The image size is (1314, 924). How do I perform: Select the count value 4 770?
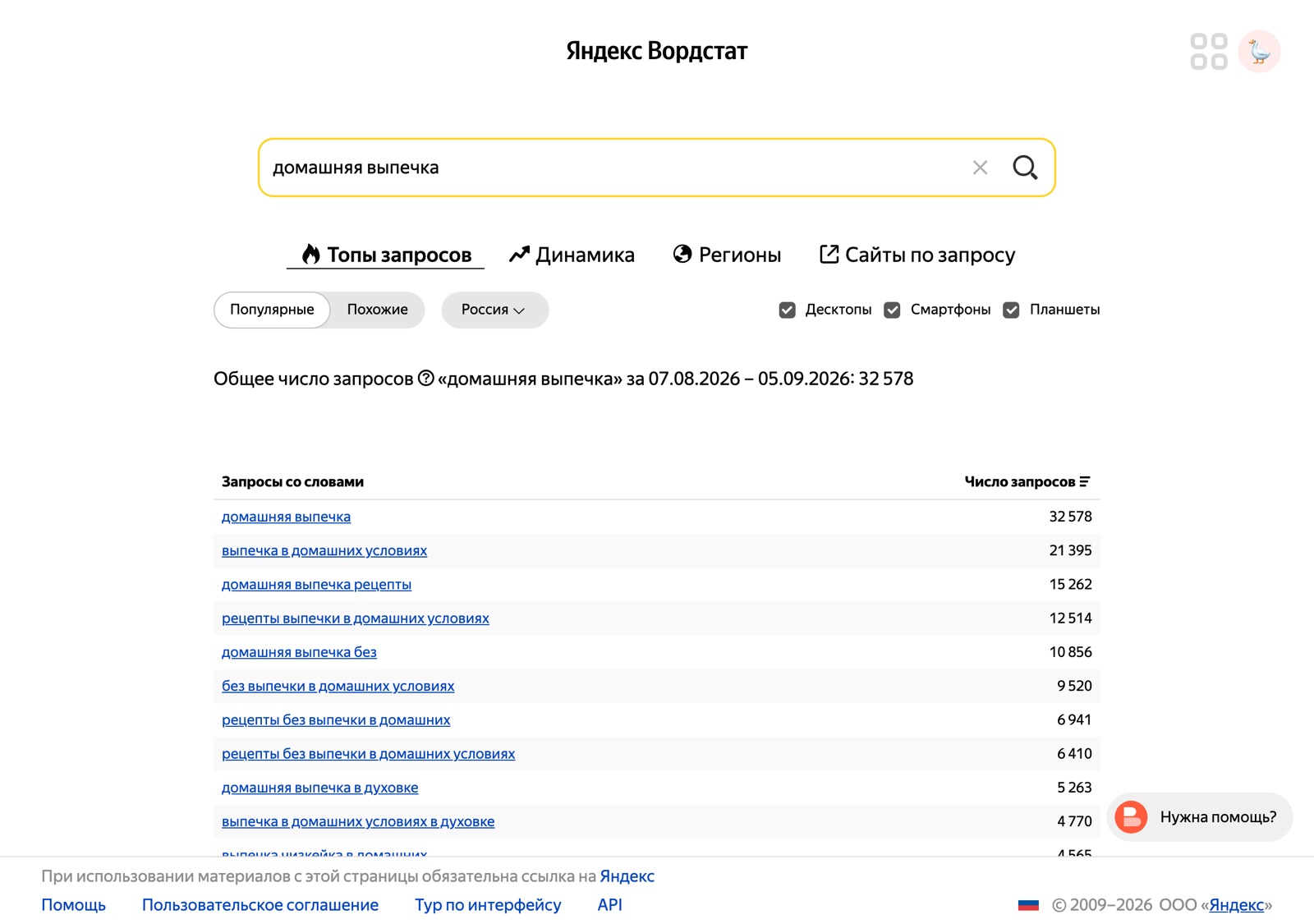click(1074, 821)
